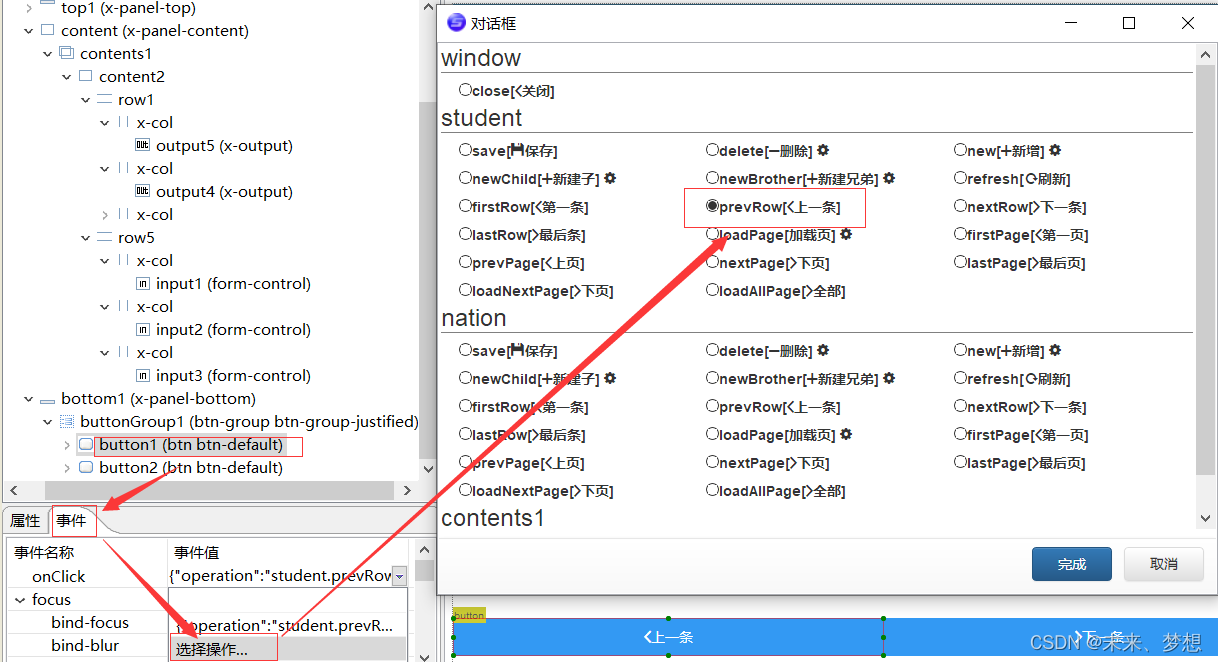This screenshot has height=662, width=1218.
Task: Click the dialog scrollbar down arrow
Action: click(x=1206, y=518)
